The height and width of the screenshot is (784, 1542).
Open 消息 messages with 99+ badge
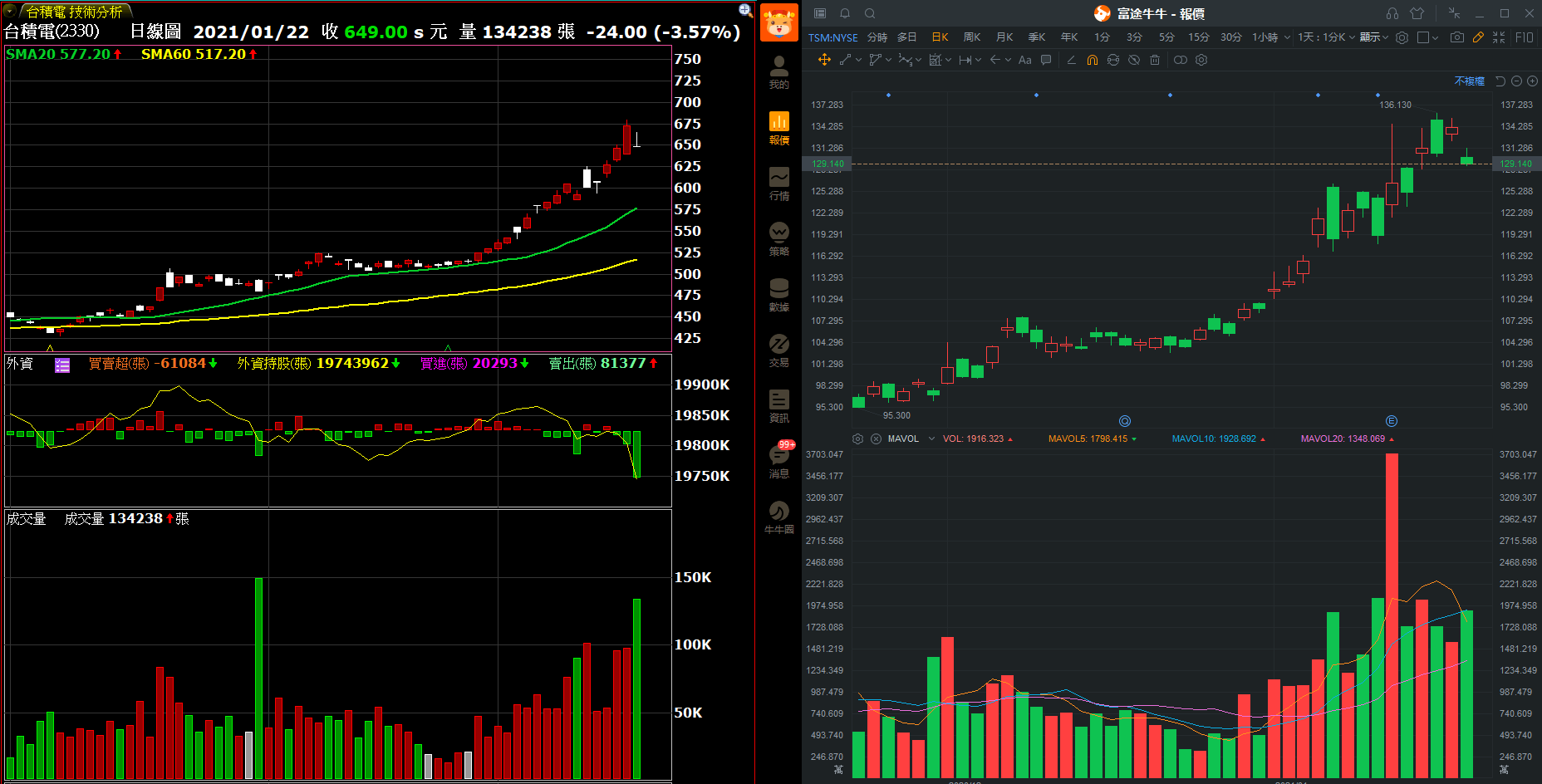pos(780,460)
